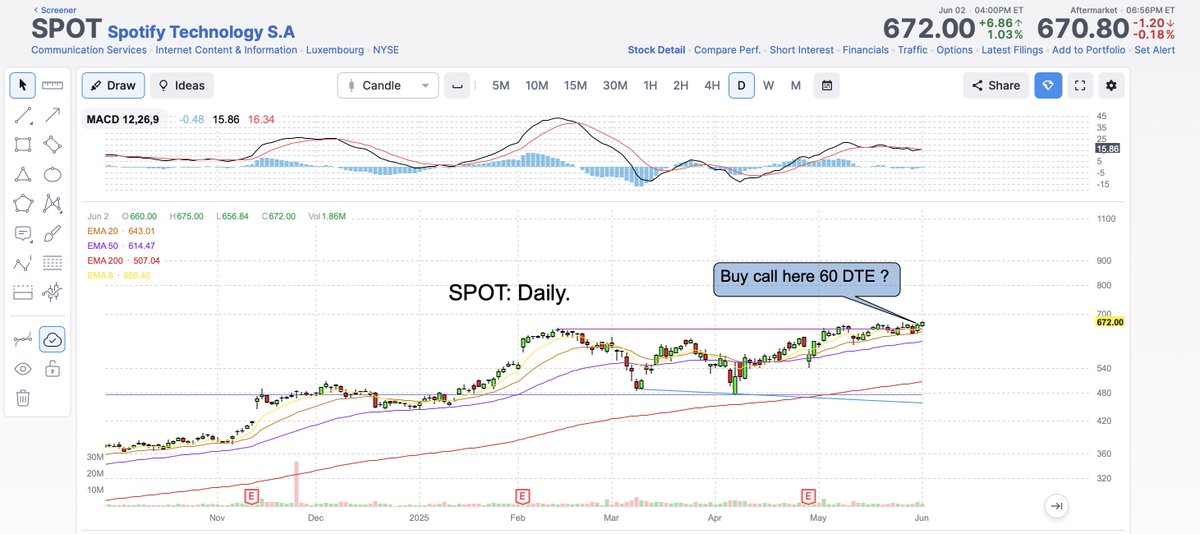Open the calendar date range picker
The image size is (1200, 534).
point(828,86)
